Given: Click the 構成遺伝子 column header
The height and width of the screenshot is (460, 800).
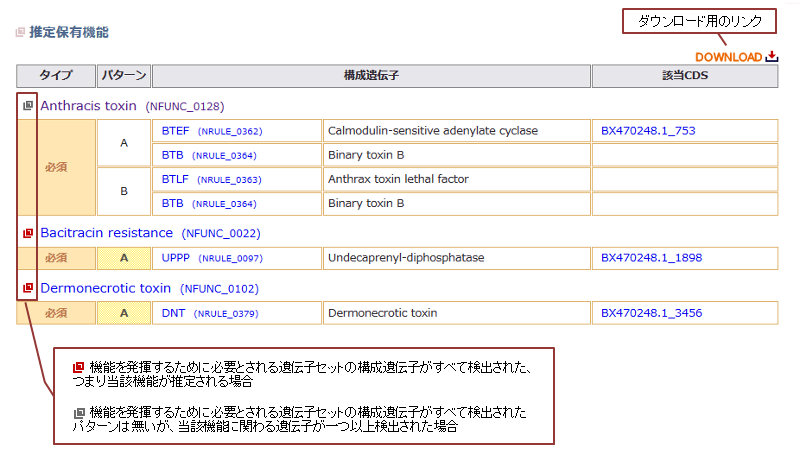Looking at the screenshot, I should tap(370, 76).
